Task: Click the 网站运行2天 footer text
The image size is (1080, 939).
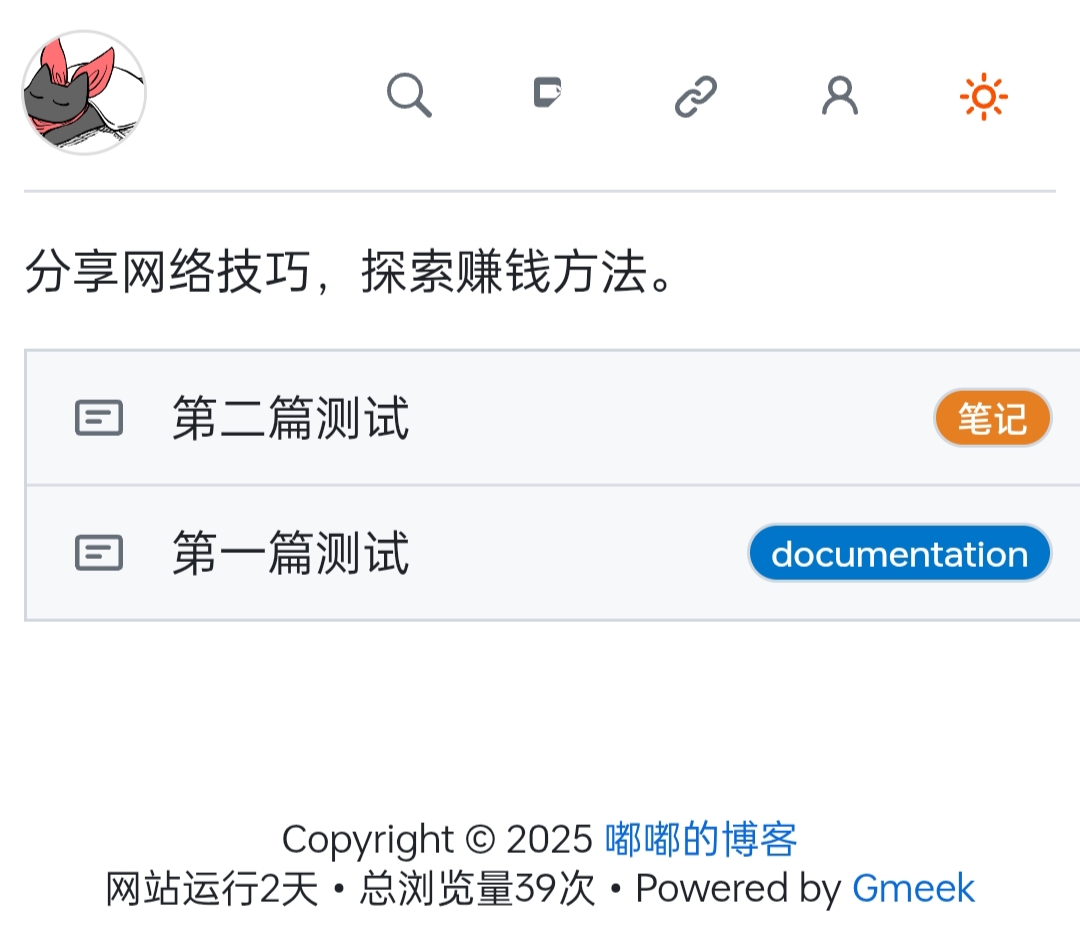Action: click(212, 888)
